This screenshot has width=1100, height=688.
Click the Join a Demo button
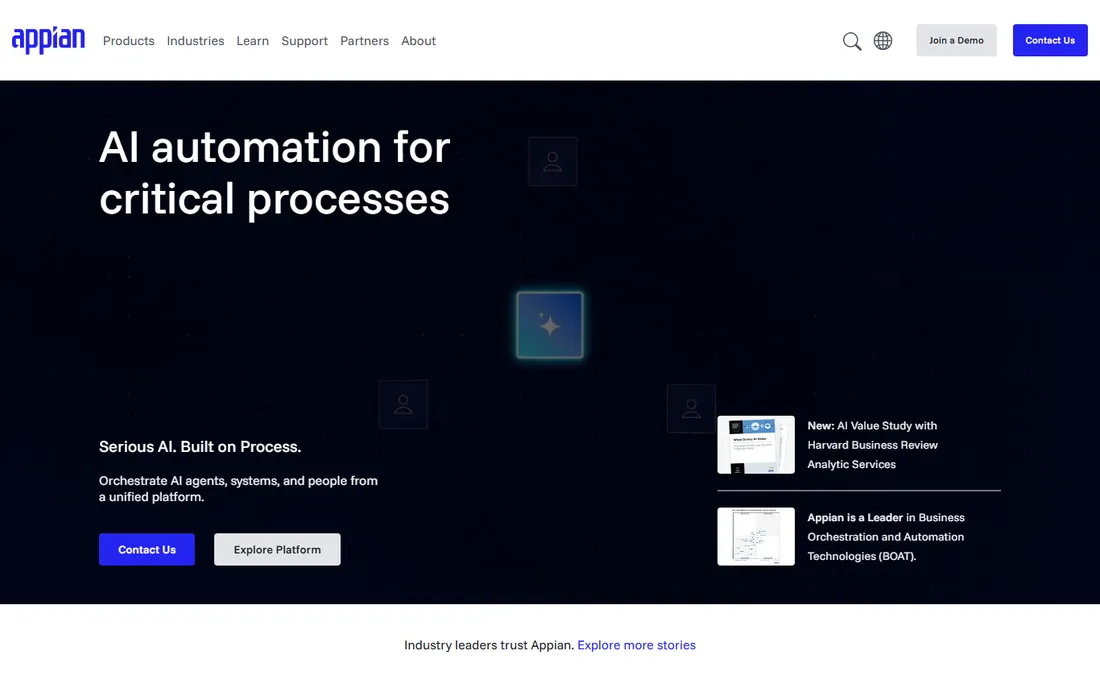click(x=956, y=40)
